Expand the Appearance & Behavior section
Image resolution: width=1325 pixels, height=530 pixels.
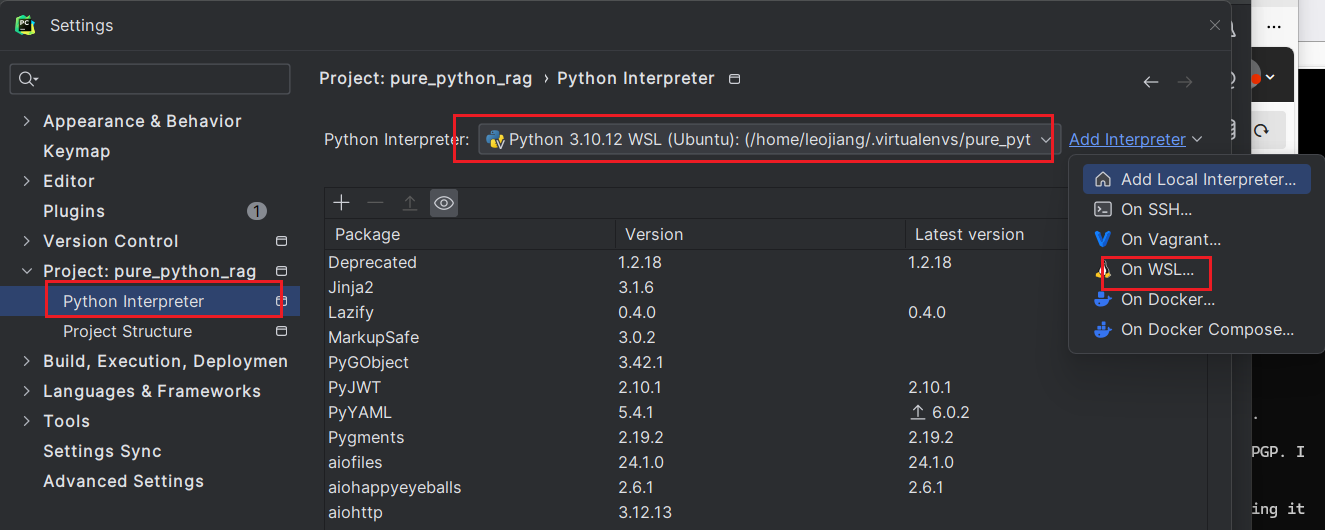27,121
